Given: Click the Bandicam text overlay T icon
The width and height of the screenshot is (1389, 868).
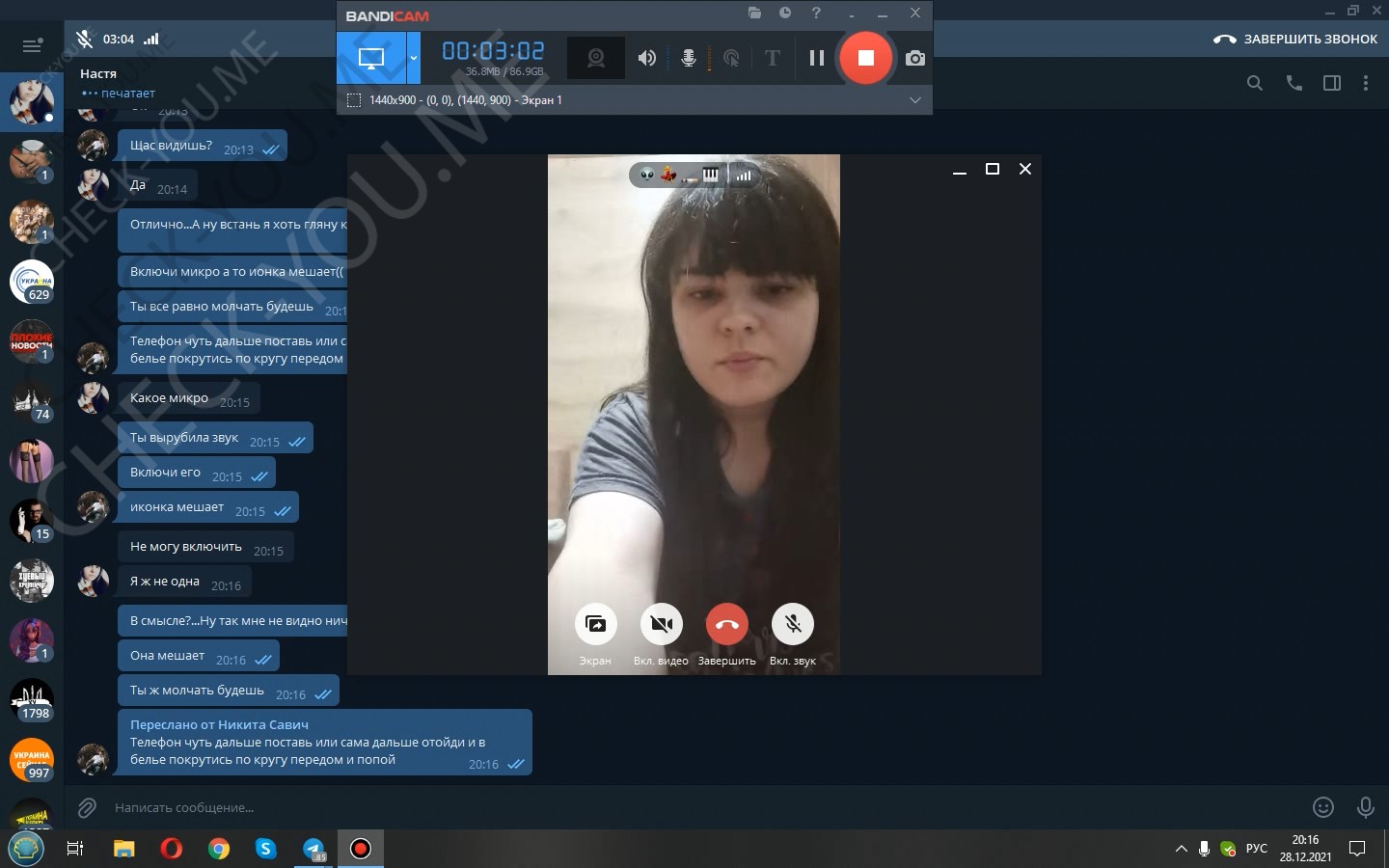Looking at the screenshot, I should click(x=772, y=58).
